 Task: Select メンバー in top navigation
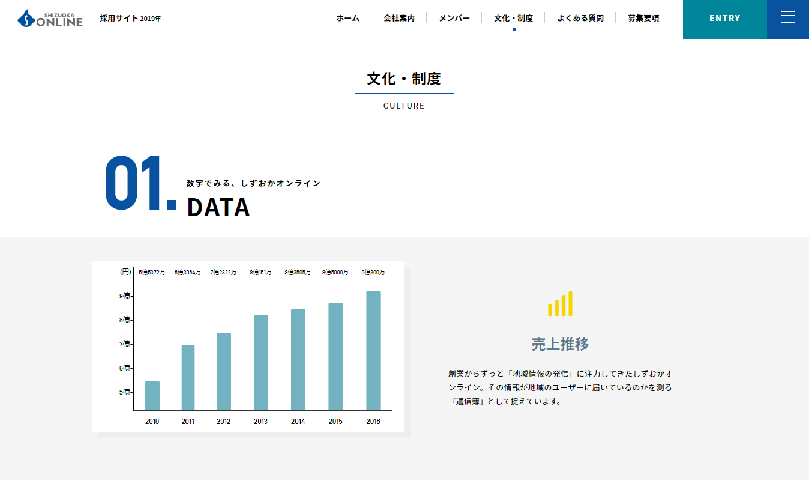point(454,18)
